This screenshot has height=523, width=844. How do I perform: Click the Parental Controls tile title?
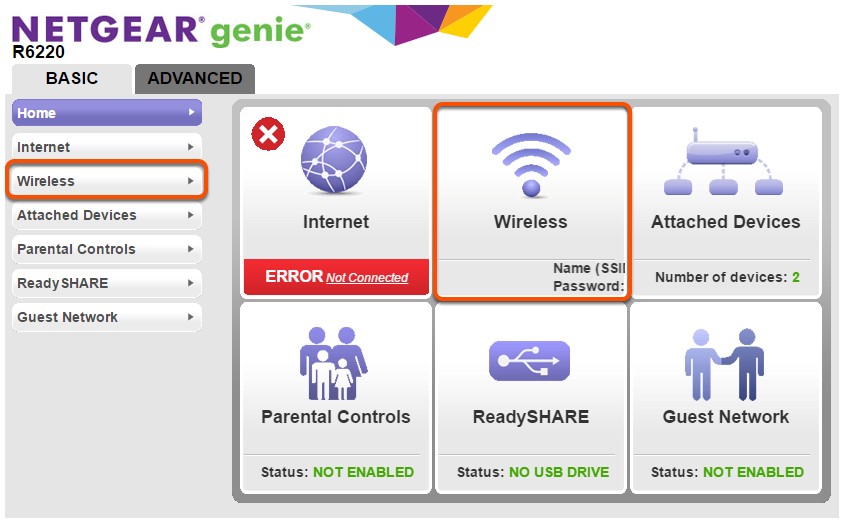[336, 417]
